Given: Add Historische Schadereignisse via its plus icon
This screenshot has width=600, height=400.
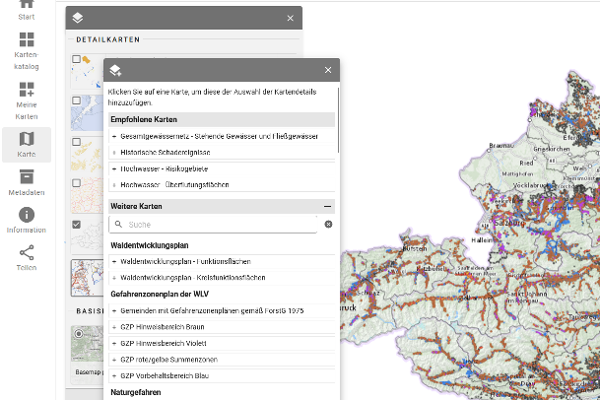Looking at the screenshot, I should (114, 152).
